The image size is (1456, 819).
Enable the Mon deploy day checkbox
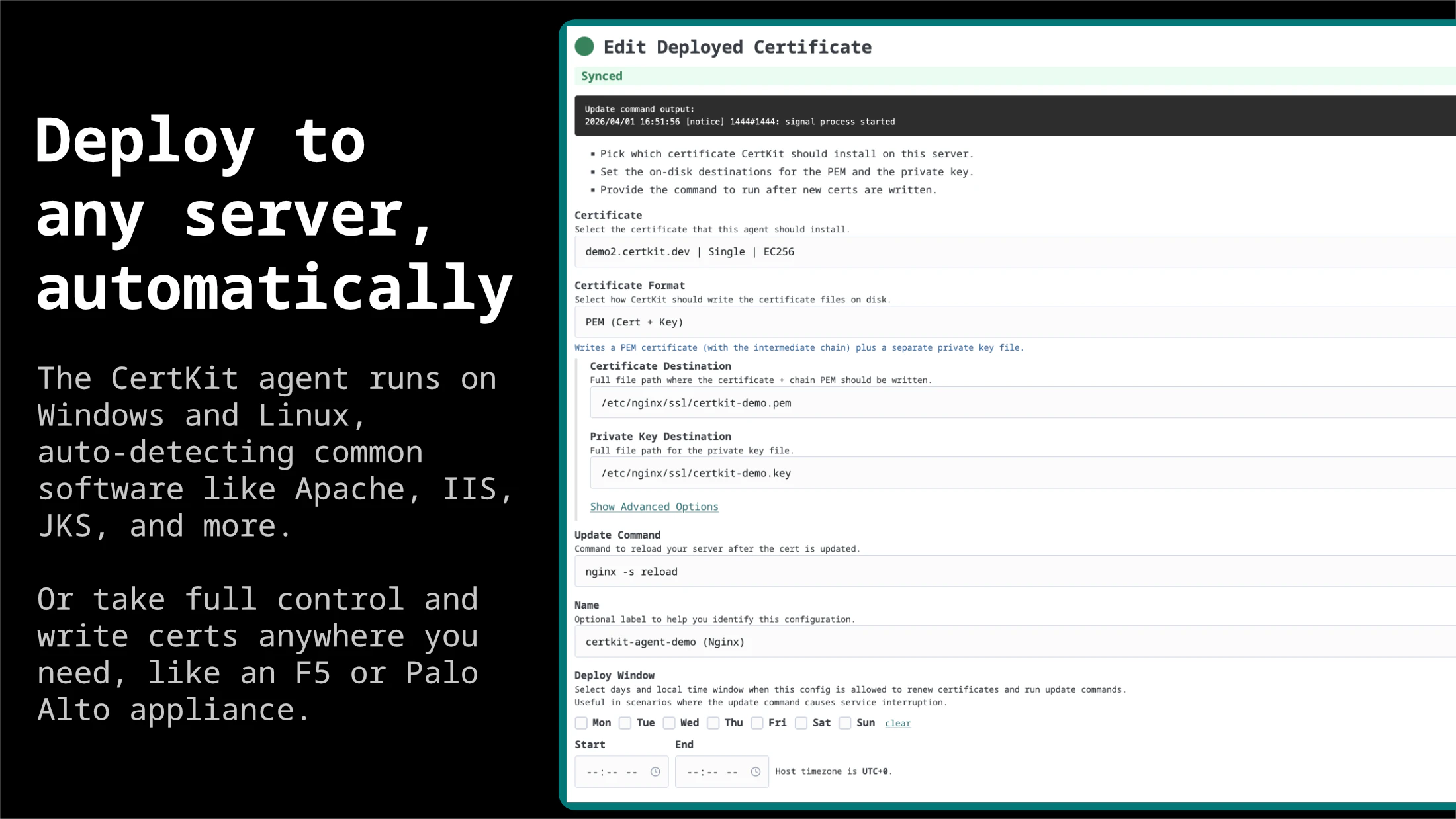pyautogui.click(x=581, y=723)
